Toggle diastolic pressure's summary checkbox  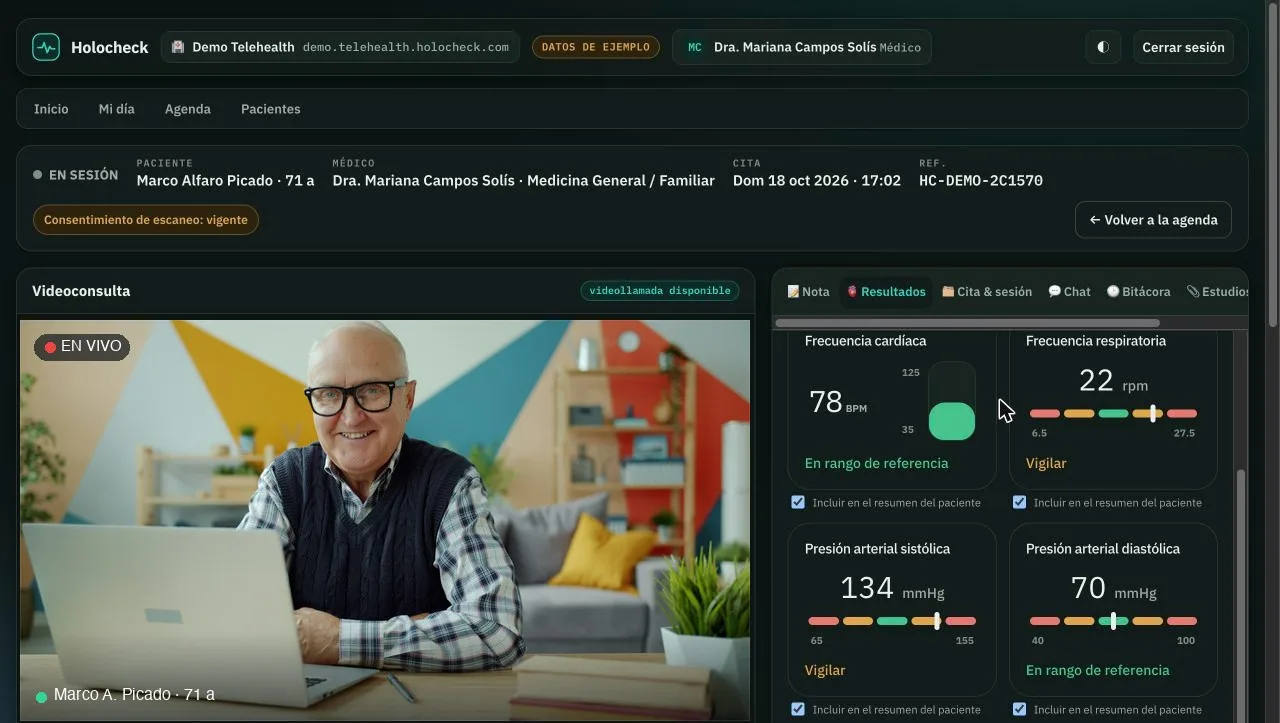point(1019,709)
